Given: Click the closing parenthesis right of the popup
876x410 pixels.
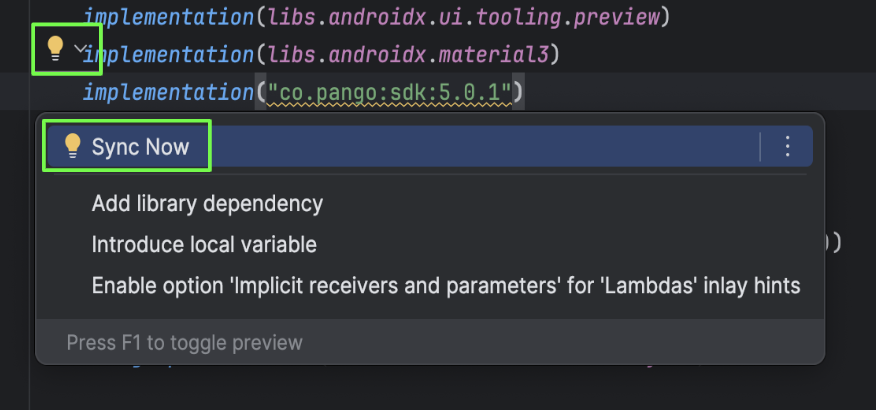Looking at the screenshot, I should (836, 243).
